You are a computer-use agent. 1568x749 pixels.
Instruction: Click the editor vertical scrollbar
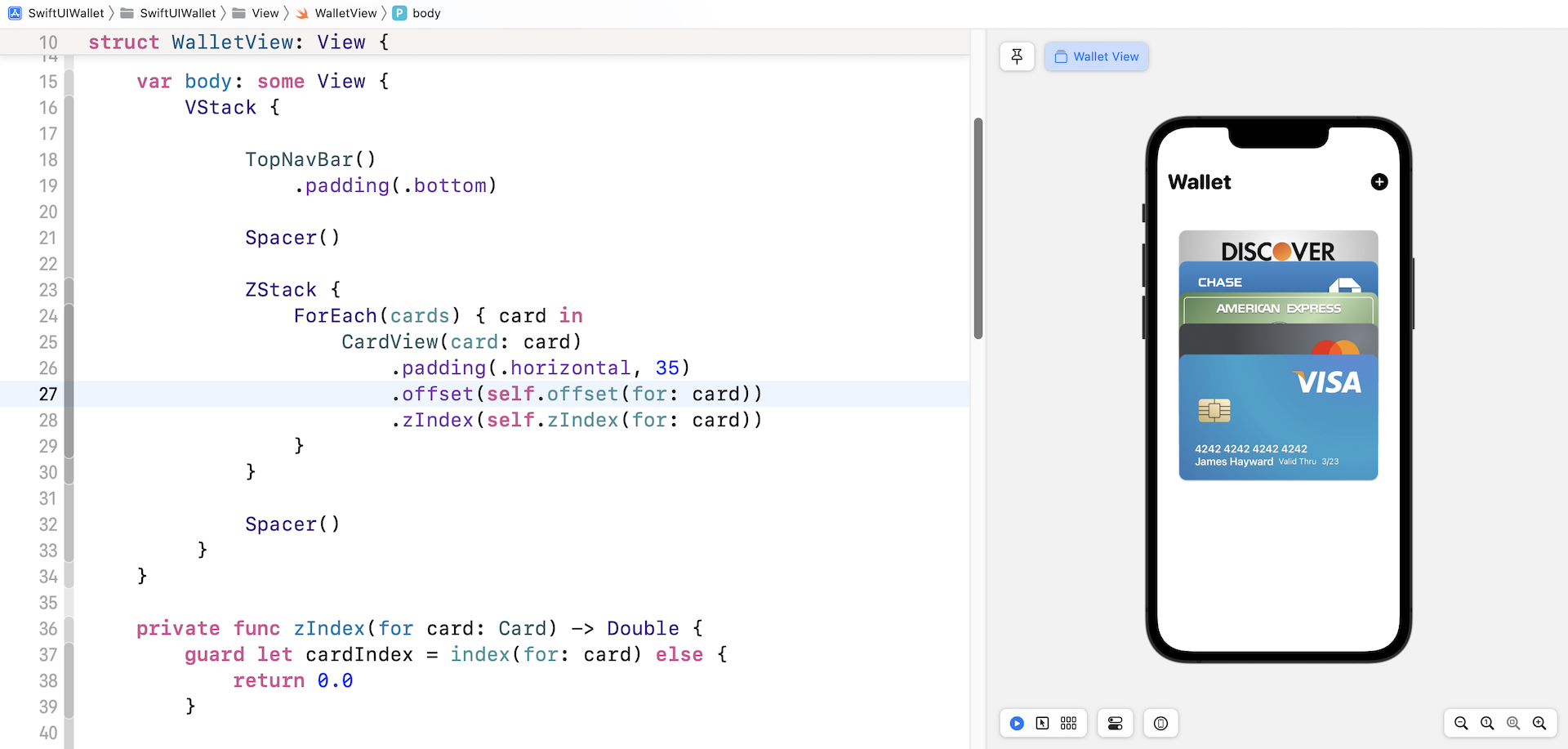tap(978, 229)
